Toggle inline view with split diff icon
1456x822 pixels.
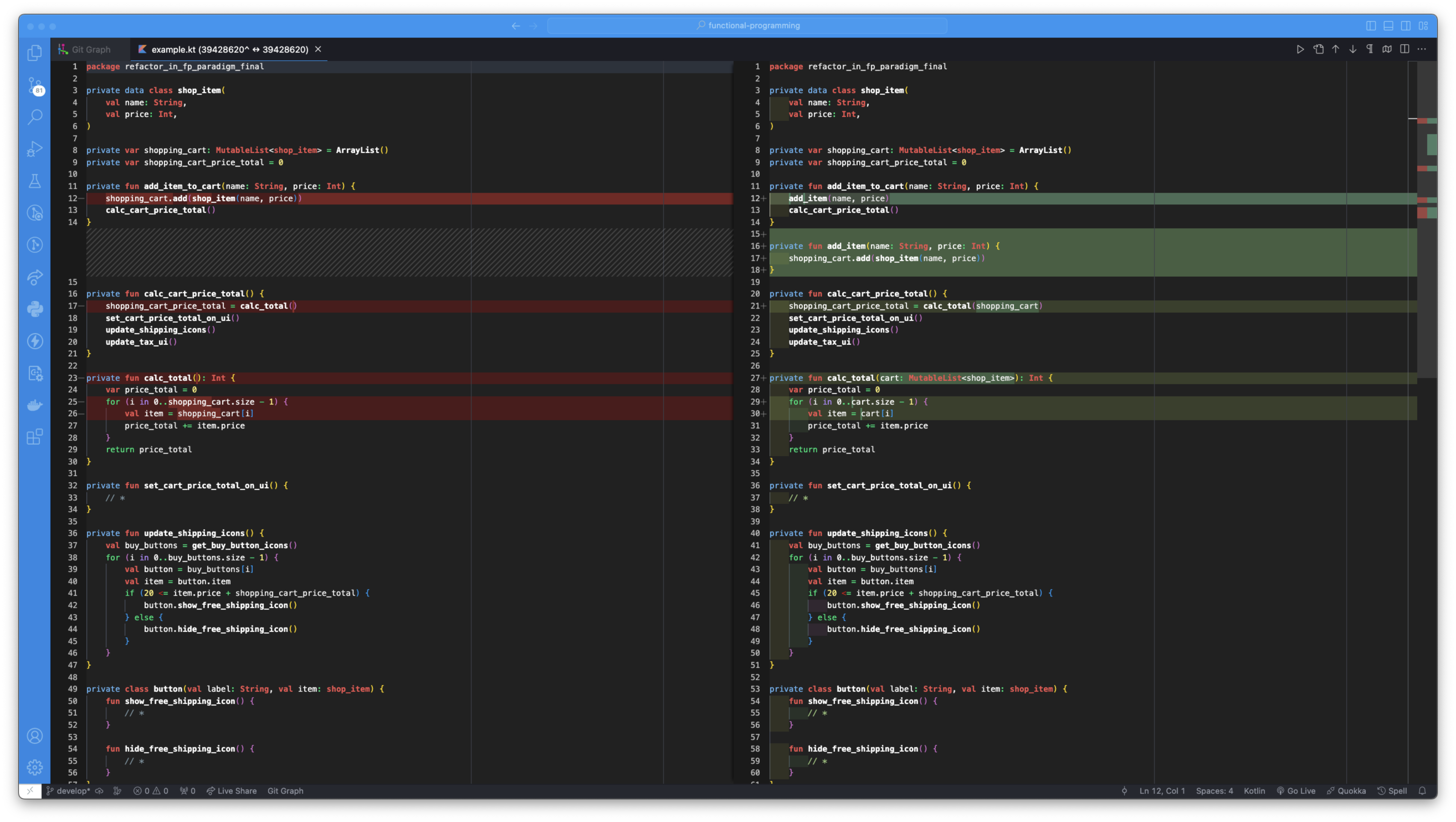[x=1404, y=49]
